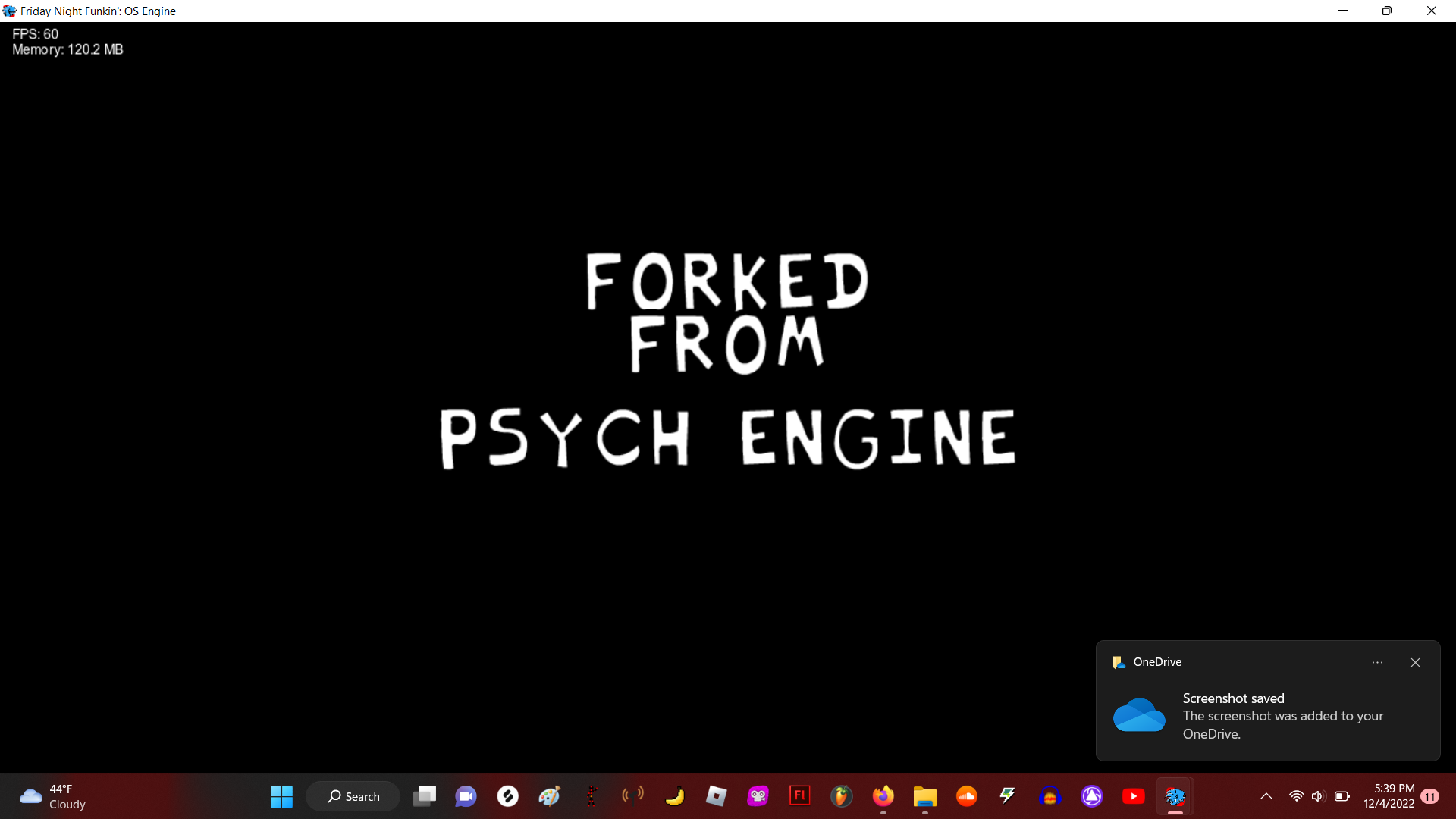Launch the YouTube app

[1134, 796]
